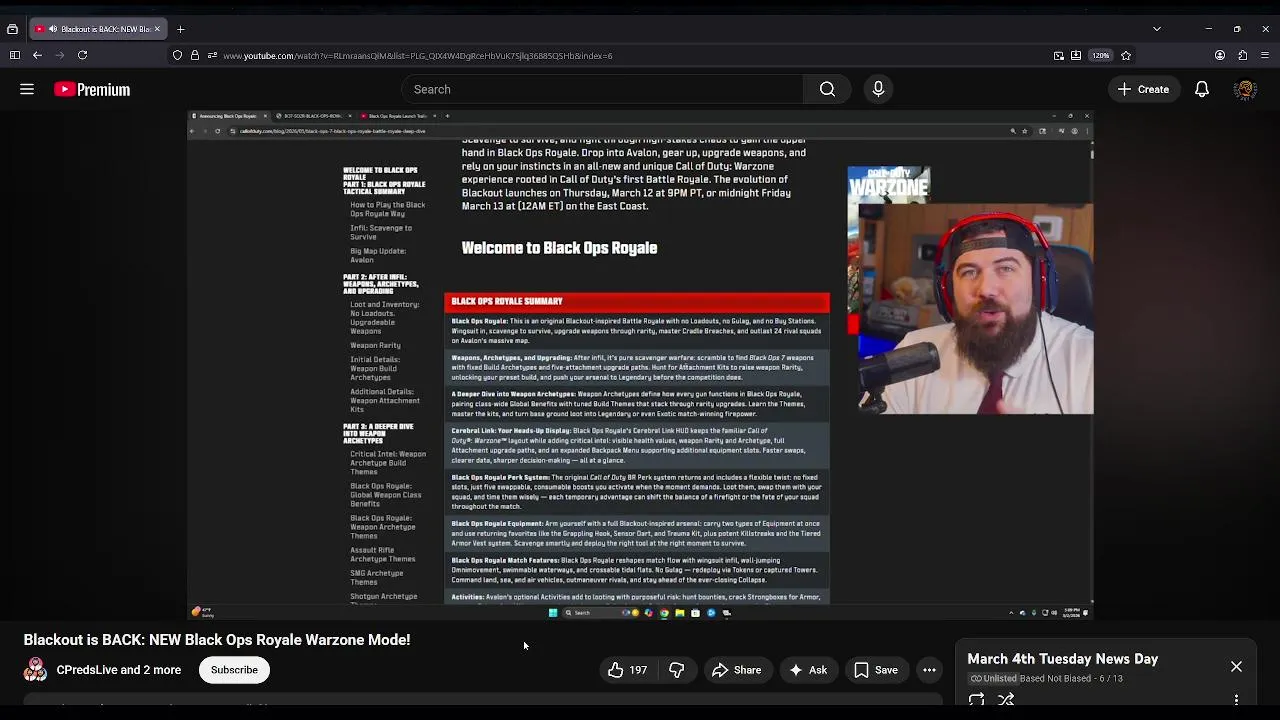Search with your voice microphone
Viewport: 1280px width, 720px height.
(x=878, y=89)
